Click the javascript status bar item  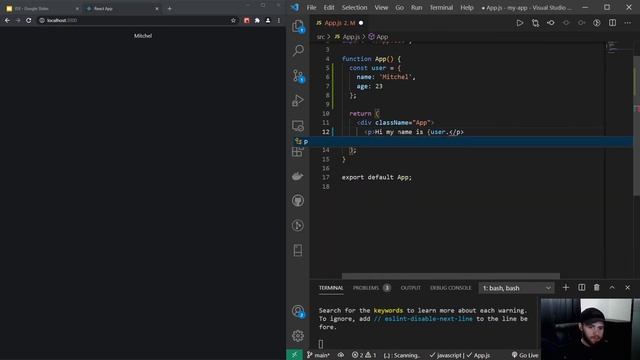click(x=446, y=355)
